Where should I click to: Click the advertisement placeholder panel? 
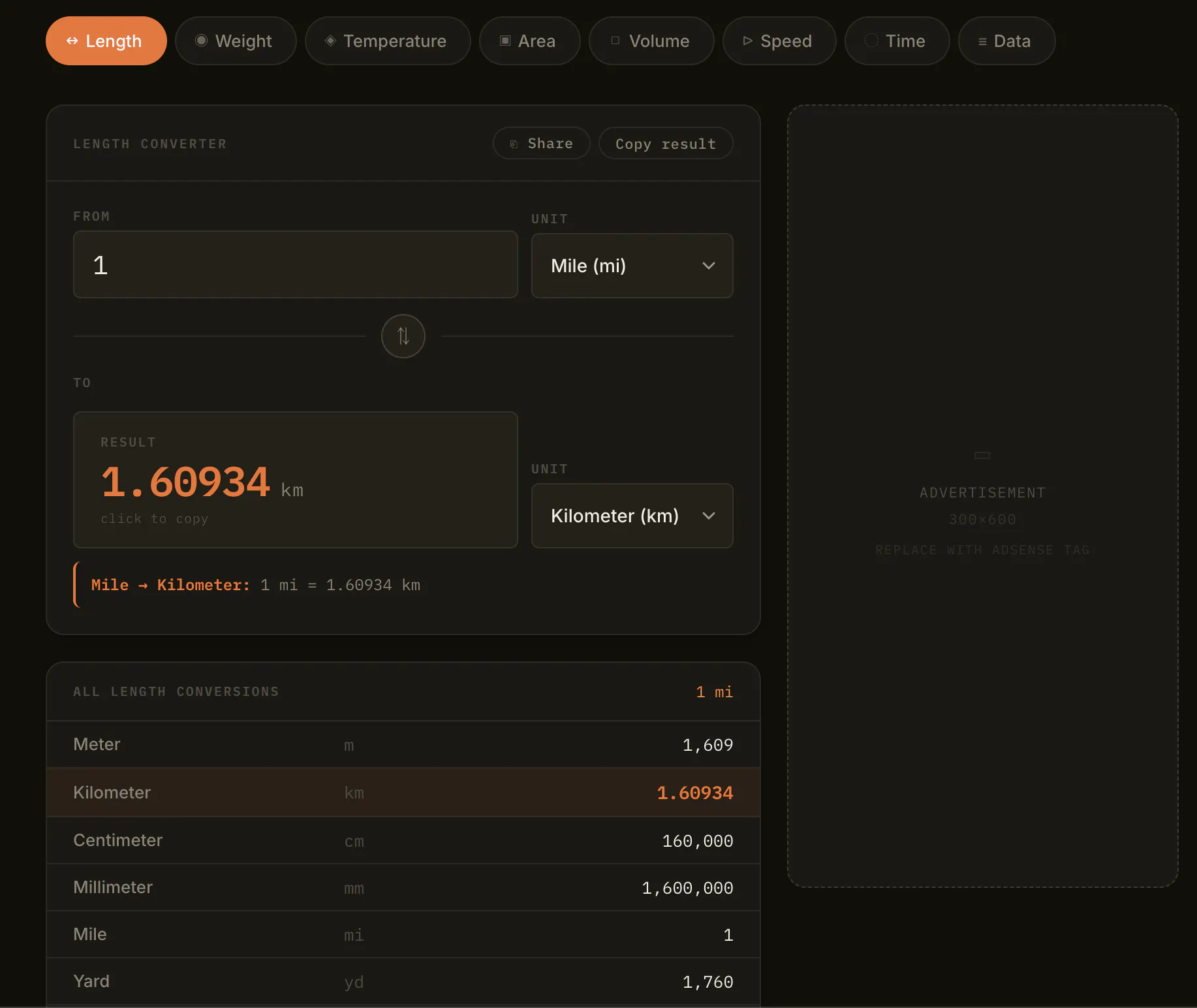[982, 496]
